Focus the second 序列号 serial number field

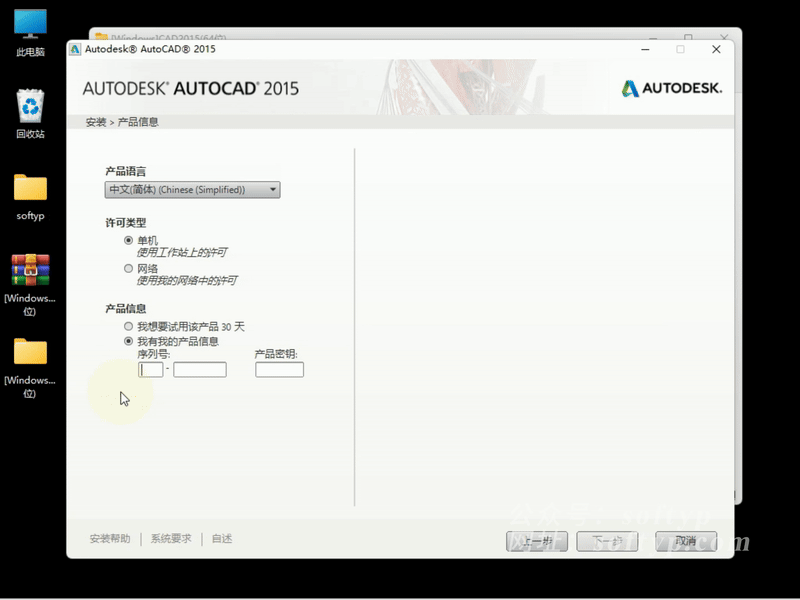click(200, 369)
